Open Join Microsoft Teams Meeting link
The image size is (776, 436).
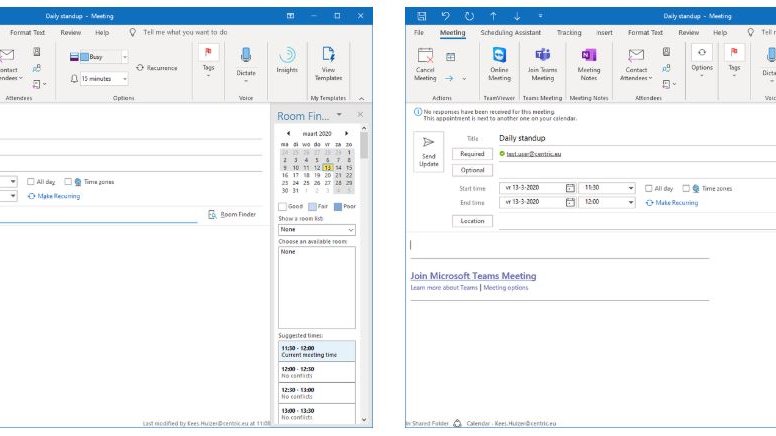pos(473,276)
